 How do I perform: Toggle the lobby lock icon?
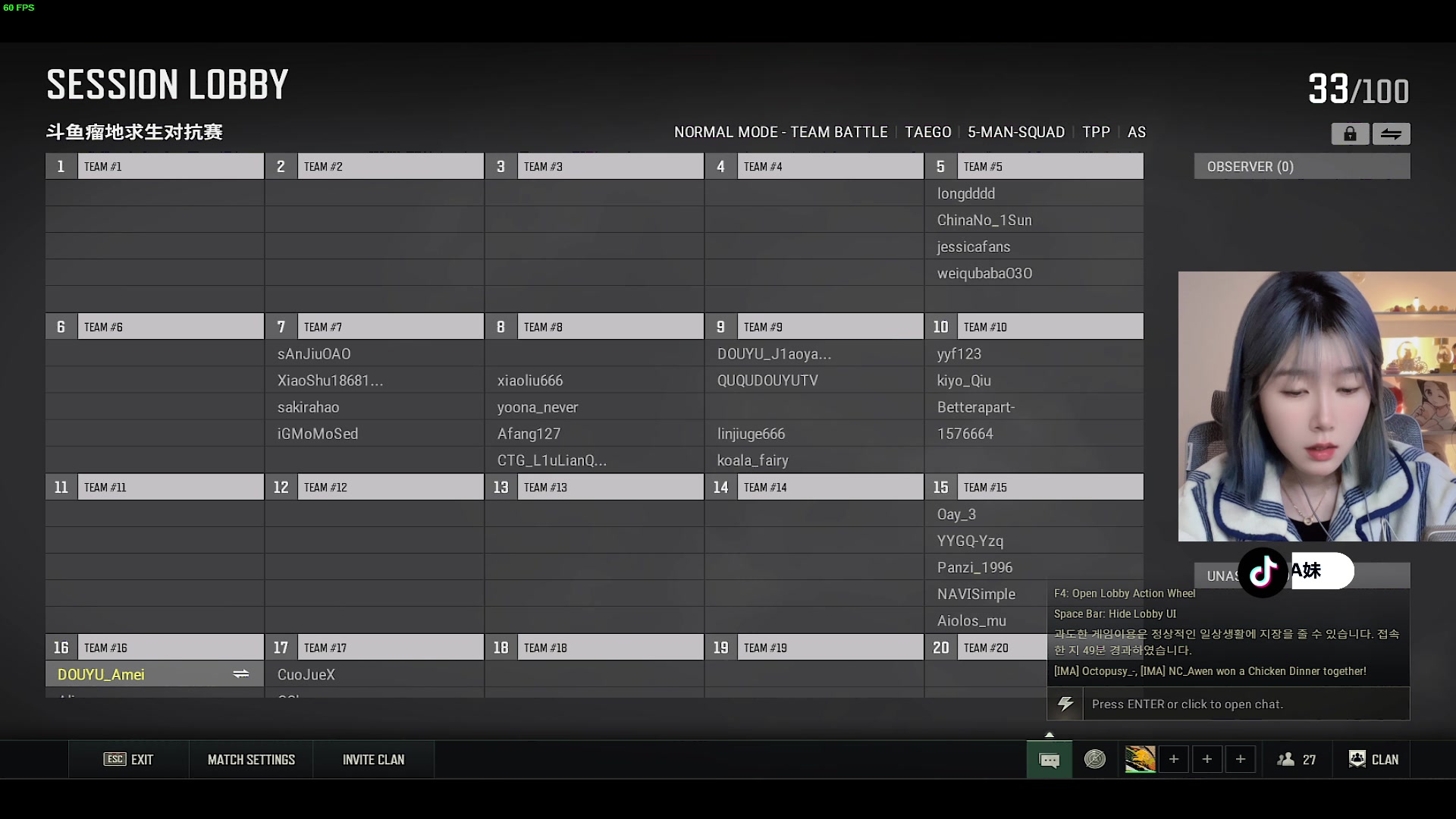[1350, 133]
